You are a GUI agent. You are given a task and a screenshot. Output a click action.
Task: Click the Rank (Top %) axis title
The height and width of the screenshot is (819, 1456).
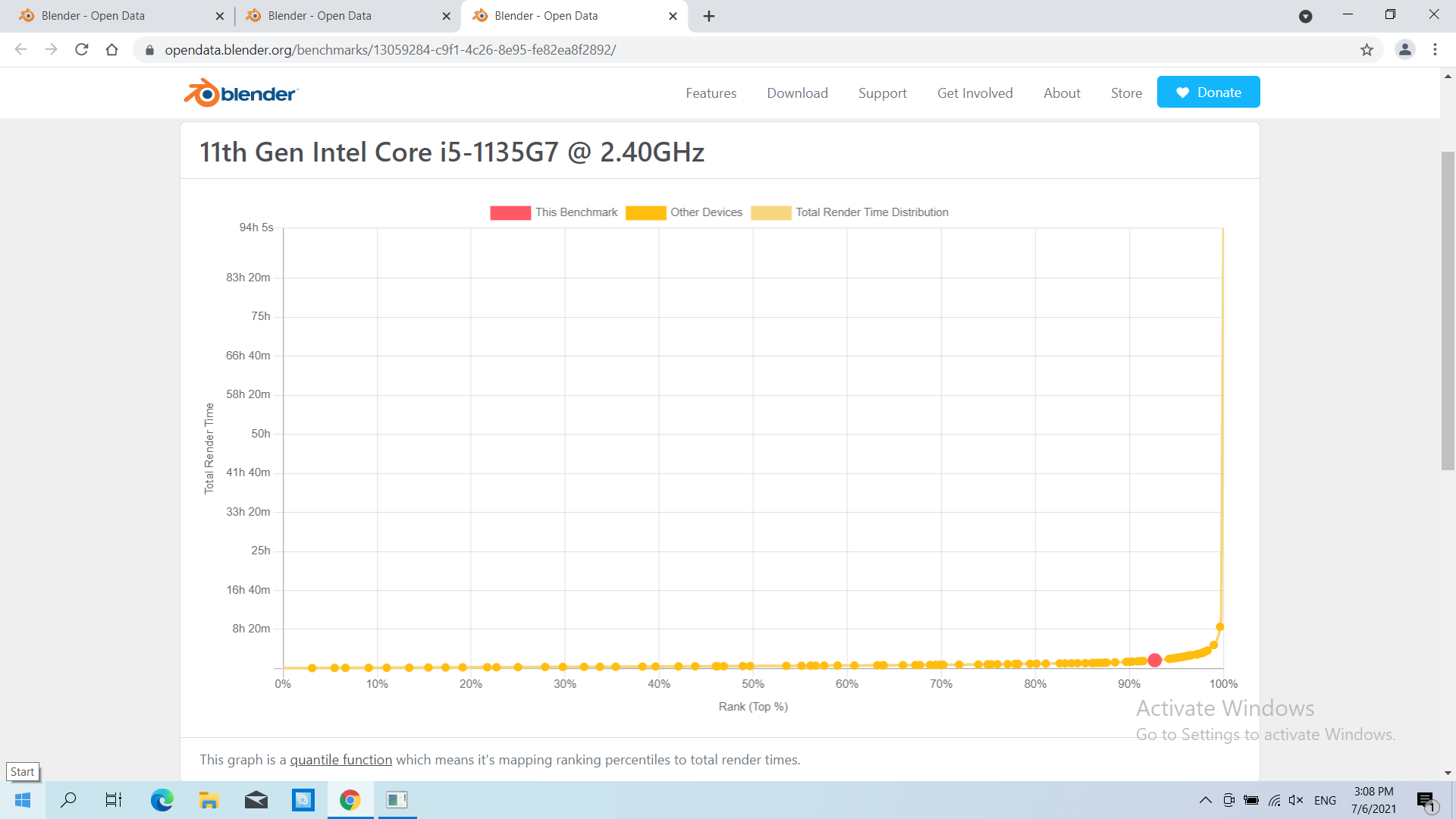pyautogui.click(x=753, y=707)
